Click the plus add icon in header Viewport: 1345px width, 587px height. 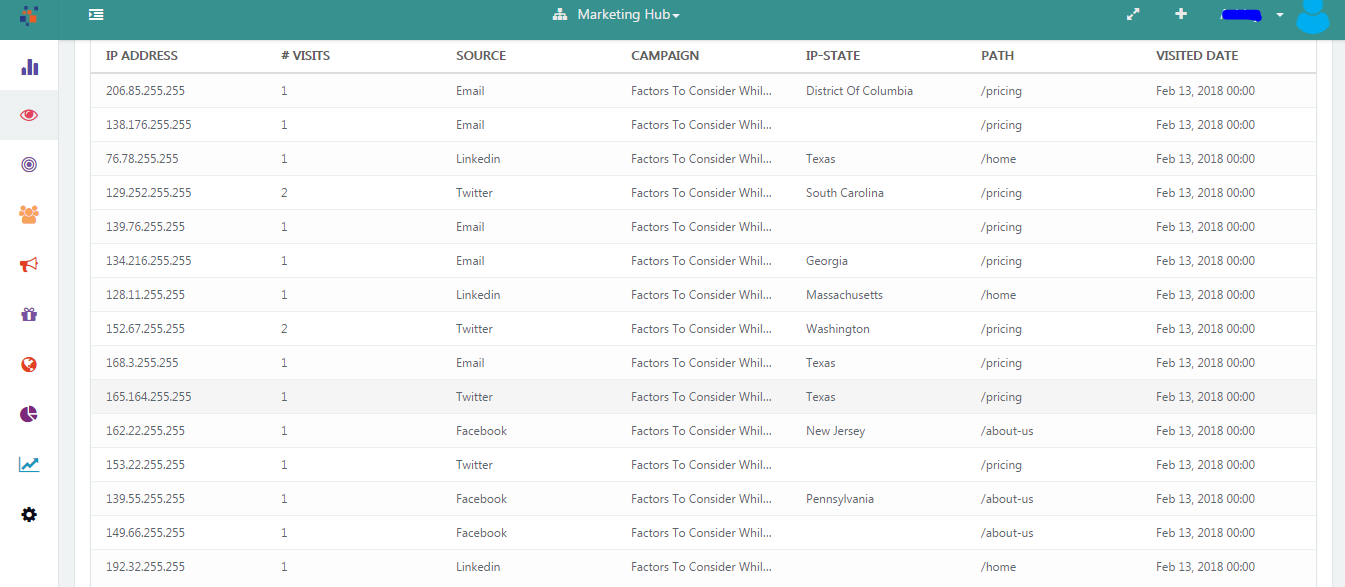point(1181,14)
